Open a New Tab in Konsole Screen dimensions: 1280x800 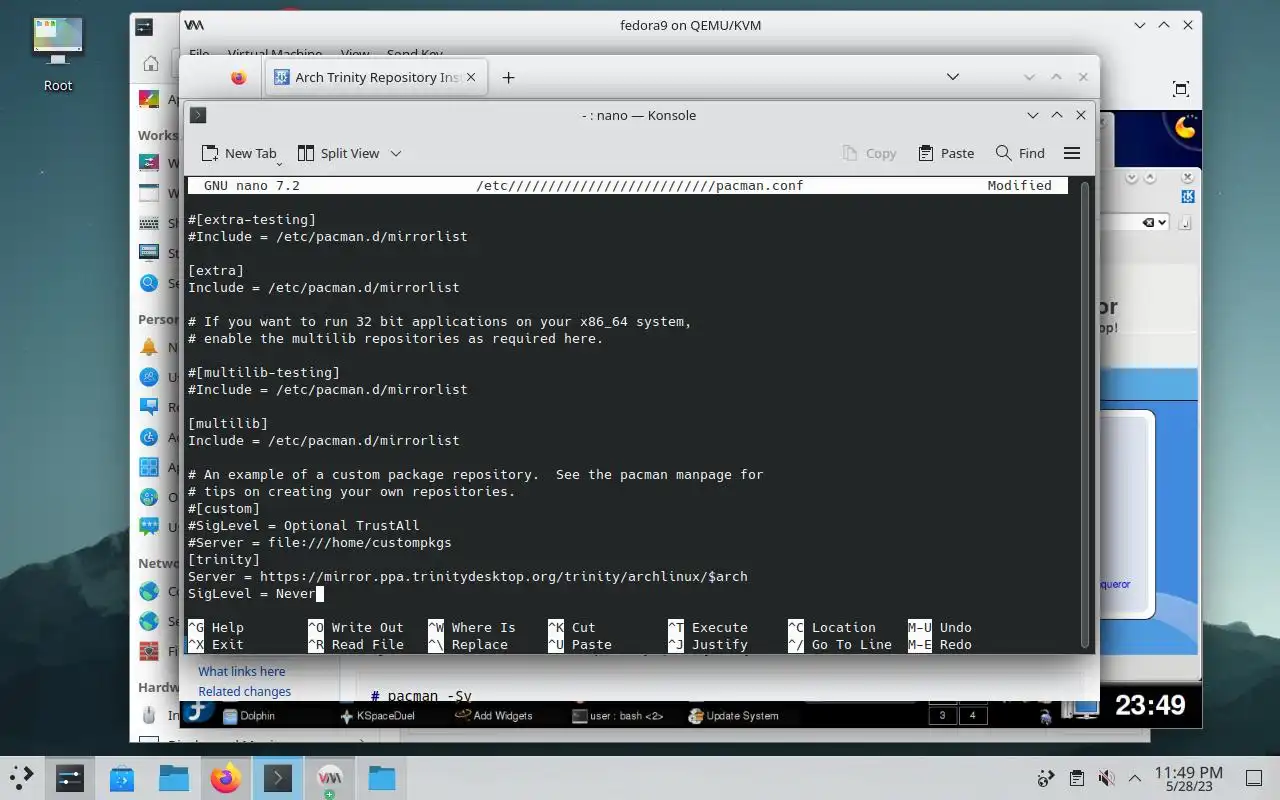(x=238, y=153)
